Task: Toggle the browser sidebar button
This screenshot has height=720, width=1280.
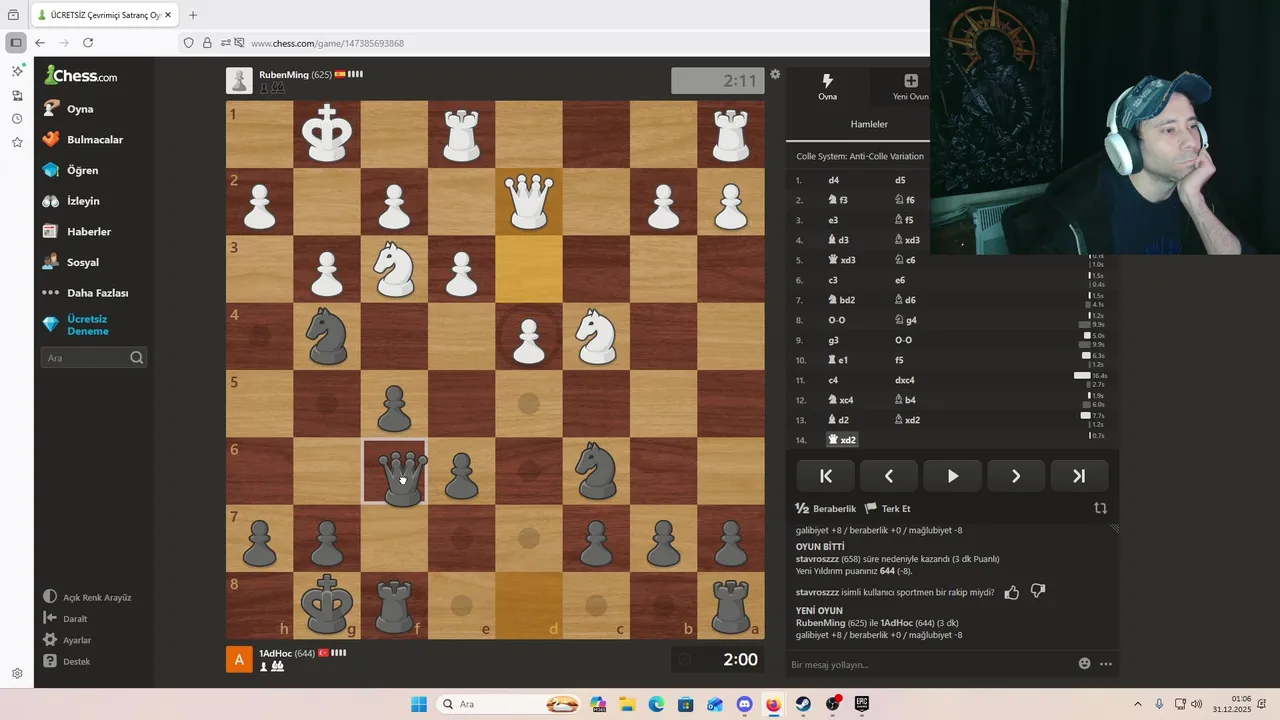Action: (16, 43)
